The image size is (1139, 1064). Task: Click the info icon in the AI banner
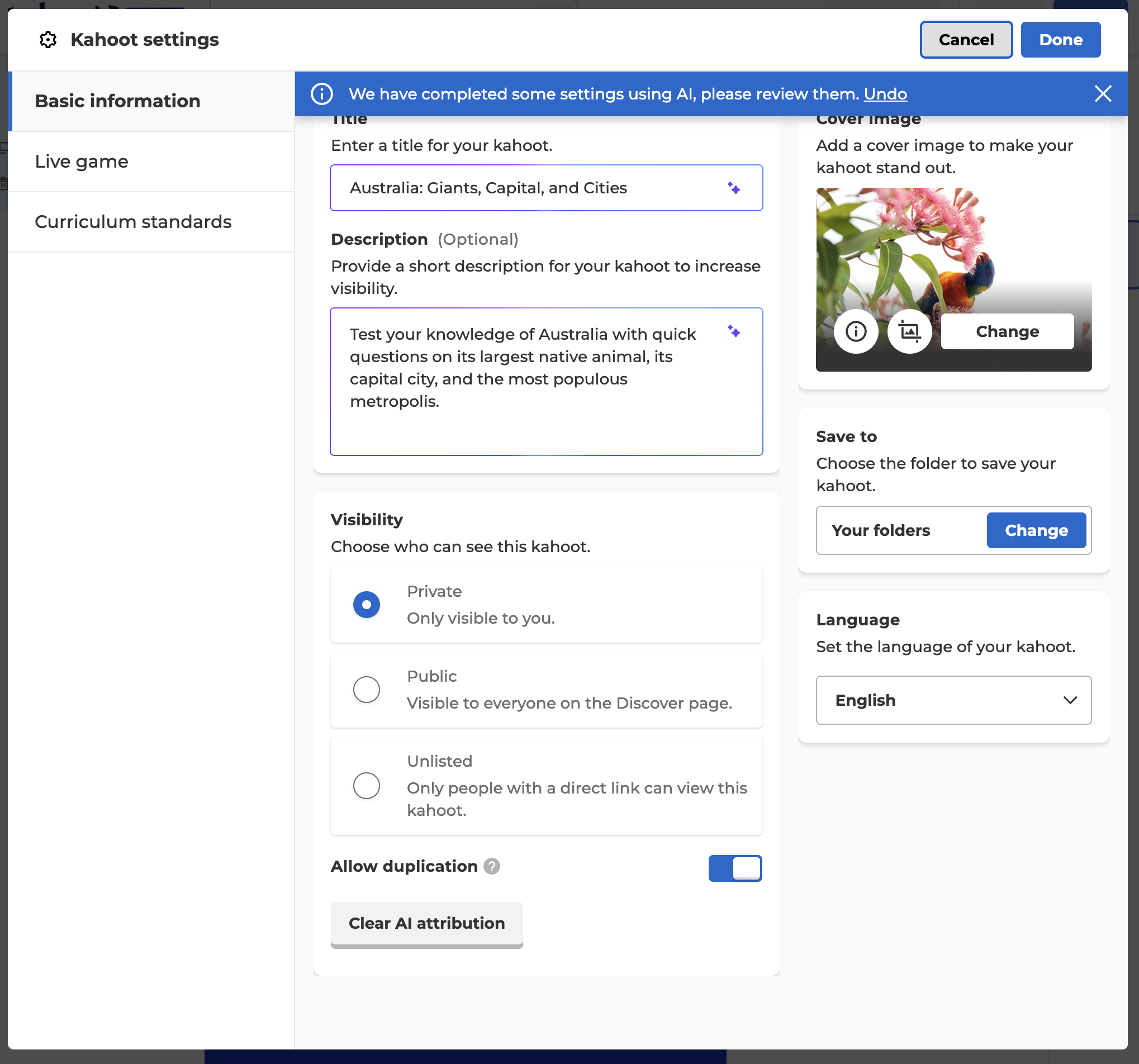[x=321, y=94]
